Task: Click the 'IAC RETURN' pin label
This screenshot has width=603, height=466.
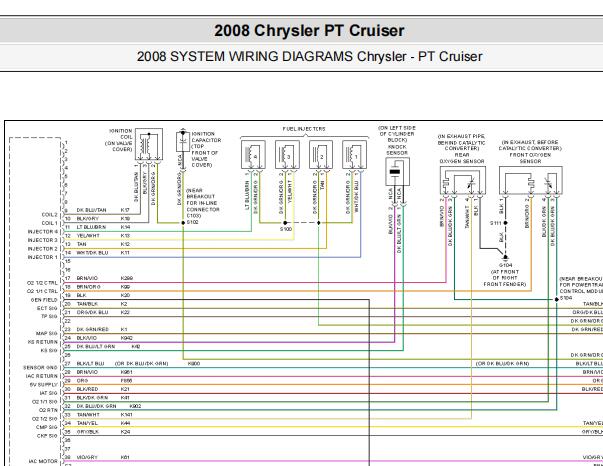Action: [42, 376]
